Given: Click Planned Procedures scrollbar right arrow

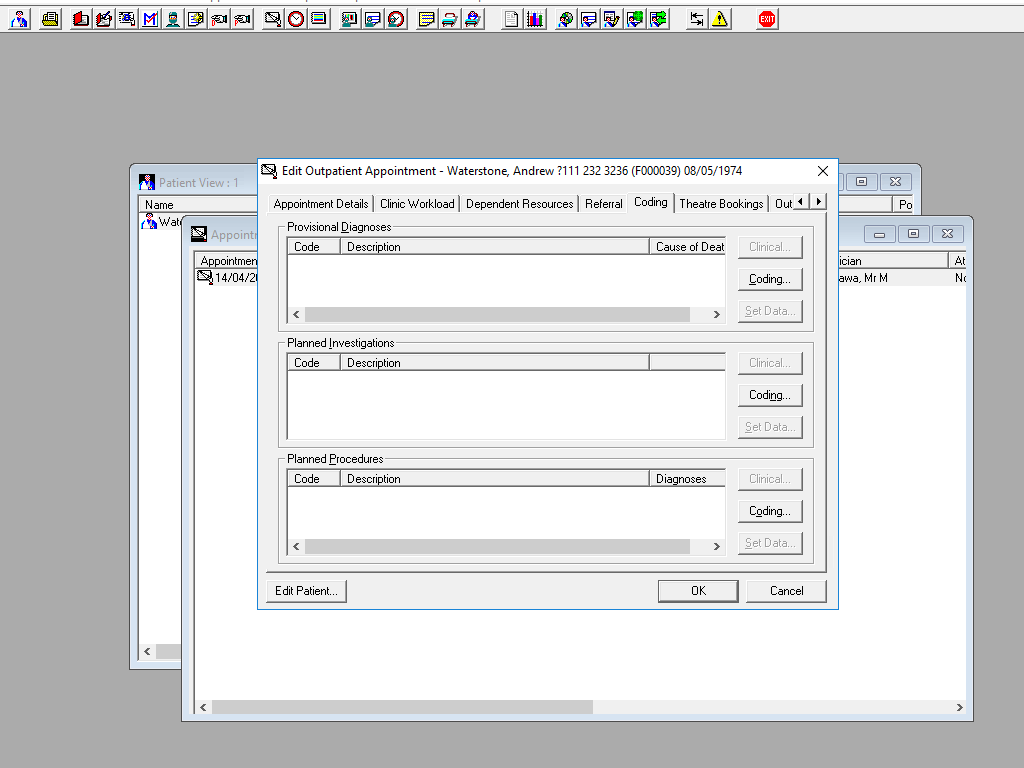Looking at the screenshot, I should tap(716, 546).
